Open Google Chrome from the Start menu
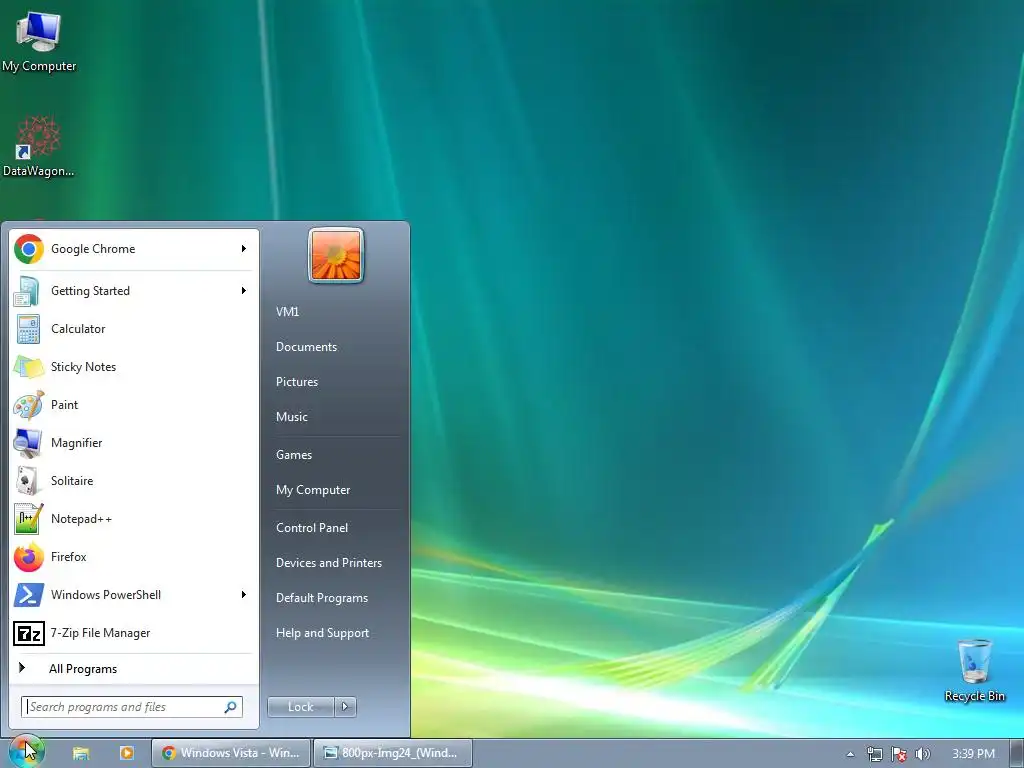The image size is (1024, 768). [x=134, y=249]
